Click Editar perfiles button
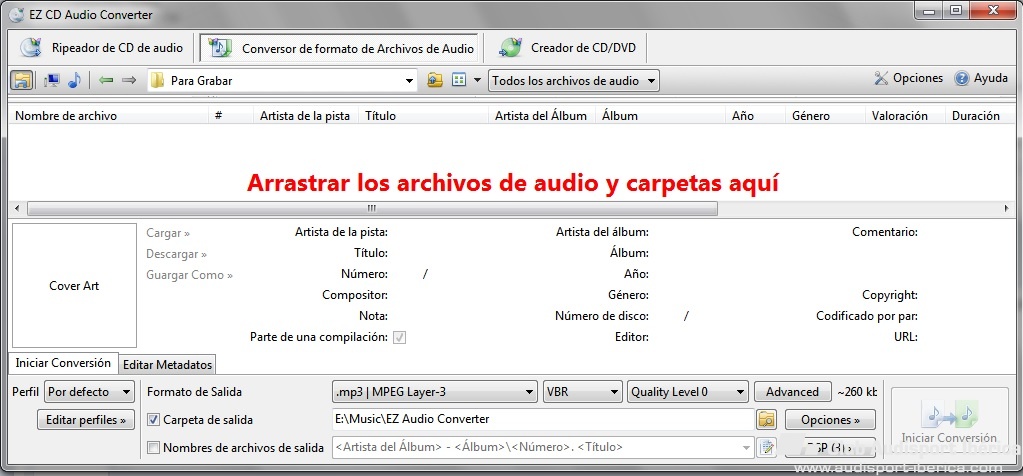The width and height of the screenshot is (1023, 476). coord(86,420)
